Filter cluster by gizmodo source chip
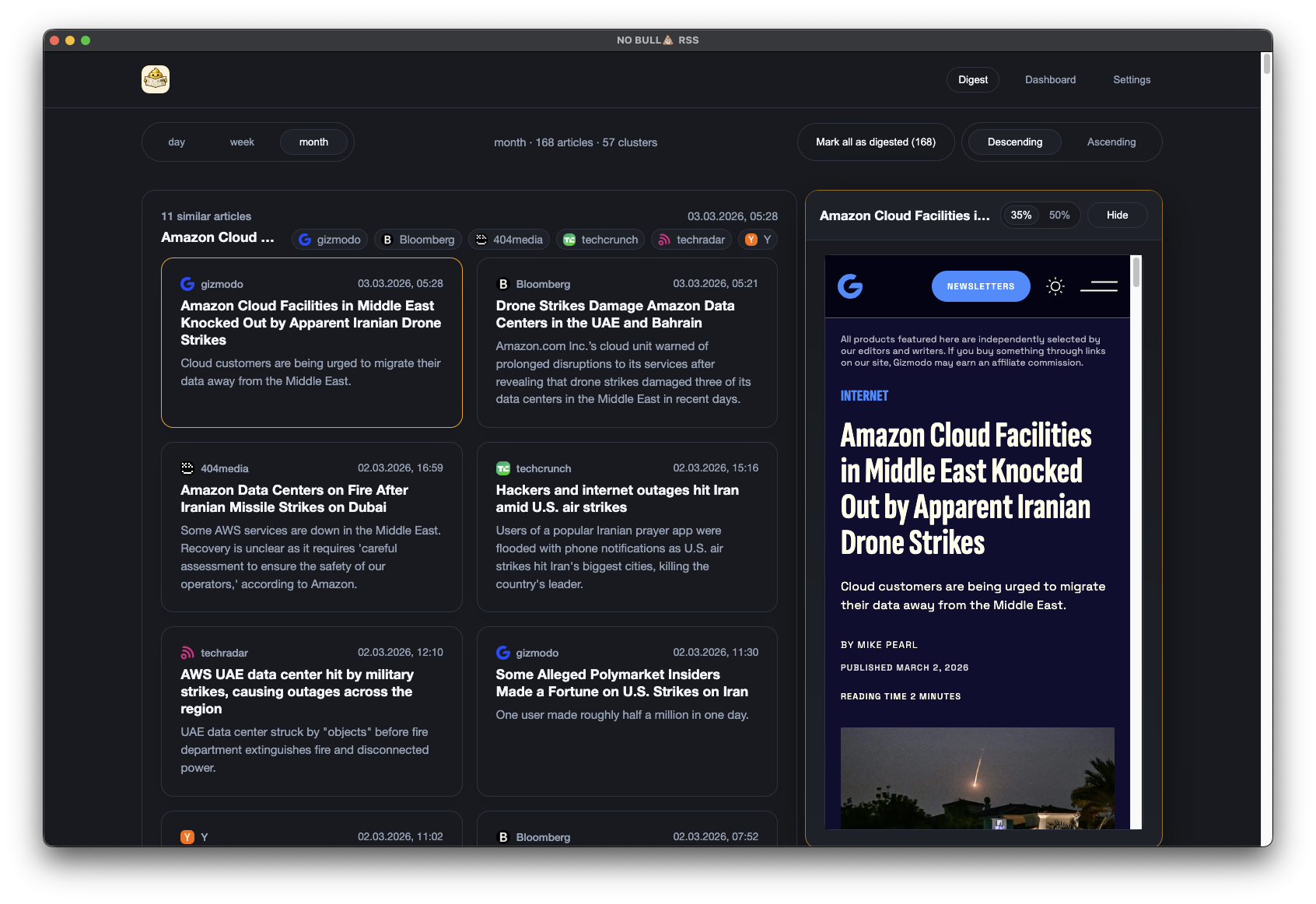The height and width of the screenshot is (904, 1316). pyautogui.click(x=330, y=240)
